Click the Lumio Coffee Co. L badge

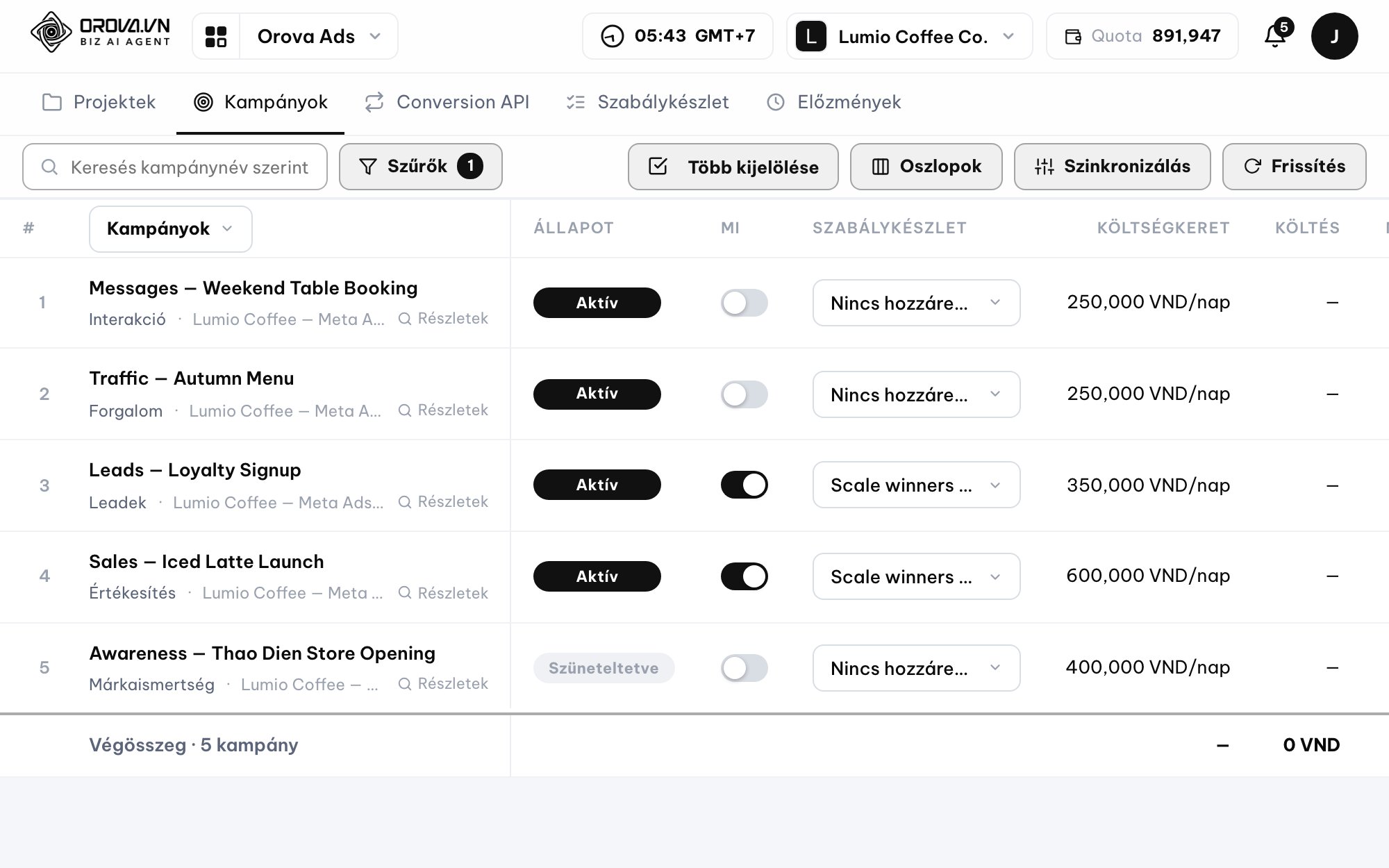(811, 36)
